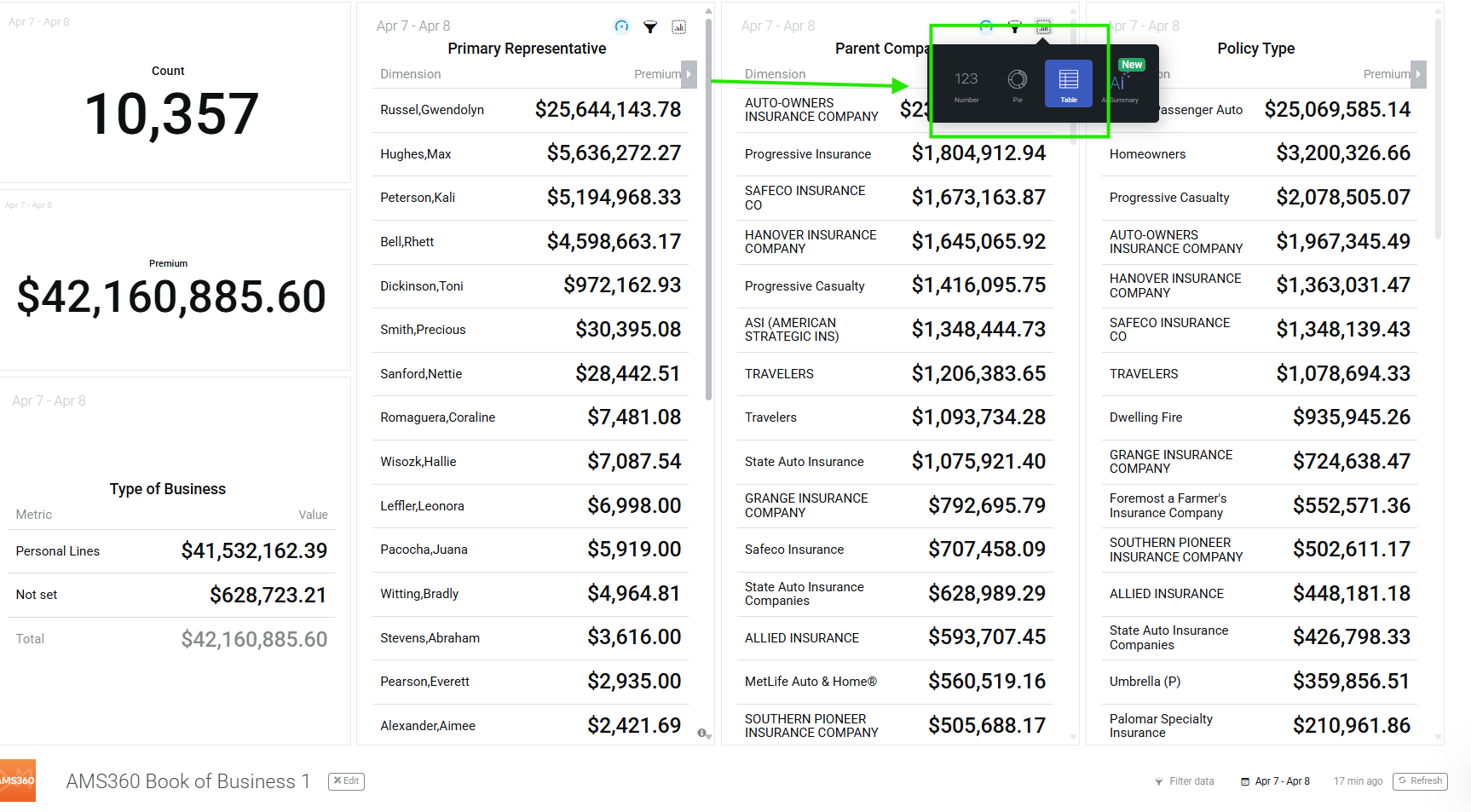This screenshot has width=1471, height=812.
Task: Select the Sanford,Nettie row
Action: tap(530, 374)
